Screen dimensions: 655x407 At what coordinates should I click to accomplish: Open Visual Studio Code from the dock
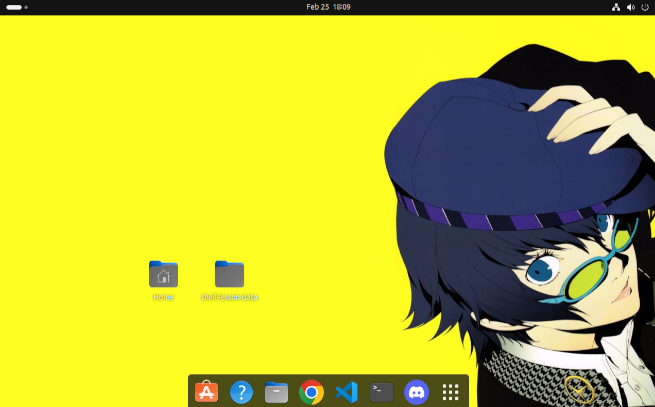tap(347, 392)
